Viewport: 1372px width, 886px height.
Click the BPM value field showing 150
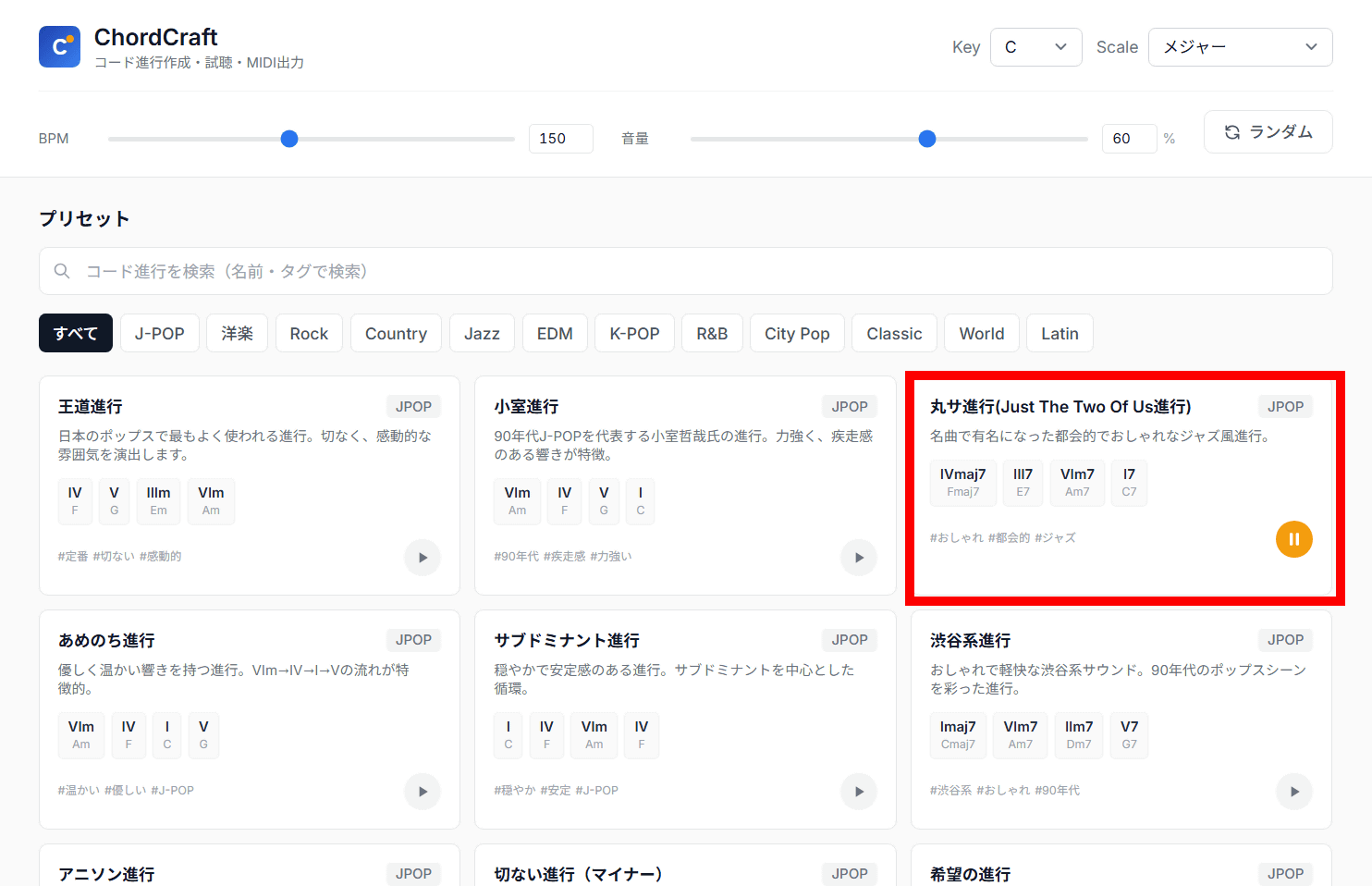point(560,139)
